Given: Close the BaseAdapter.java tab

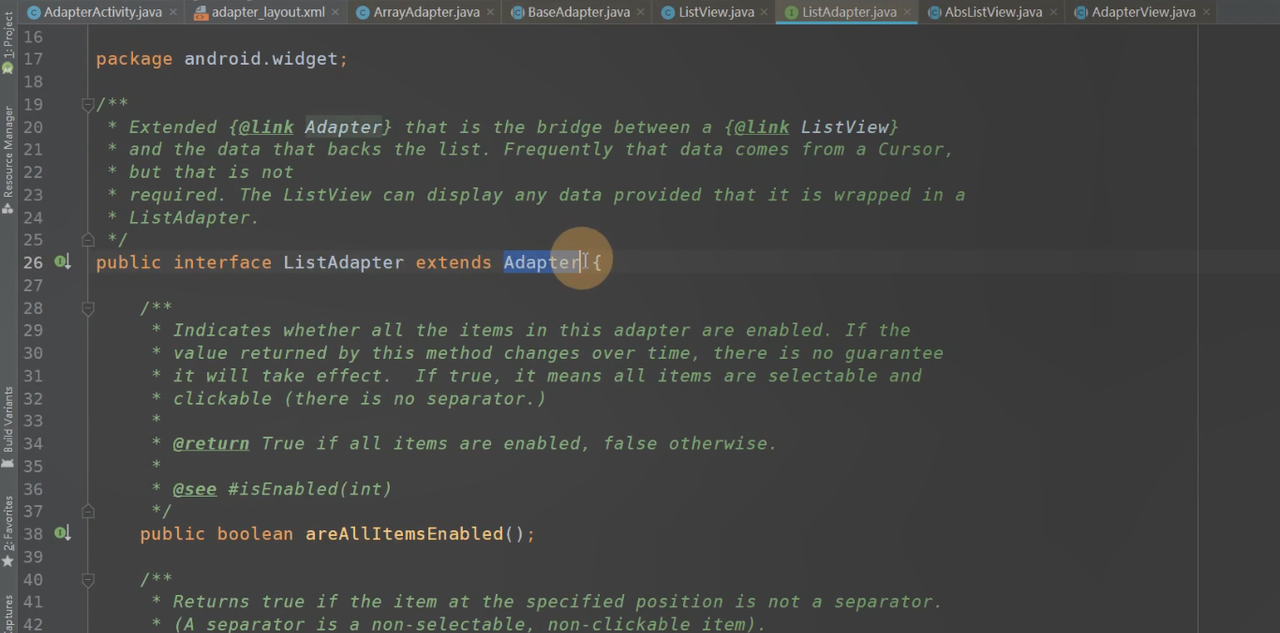Looking at the screenshot, I should pos(641,12).
